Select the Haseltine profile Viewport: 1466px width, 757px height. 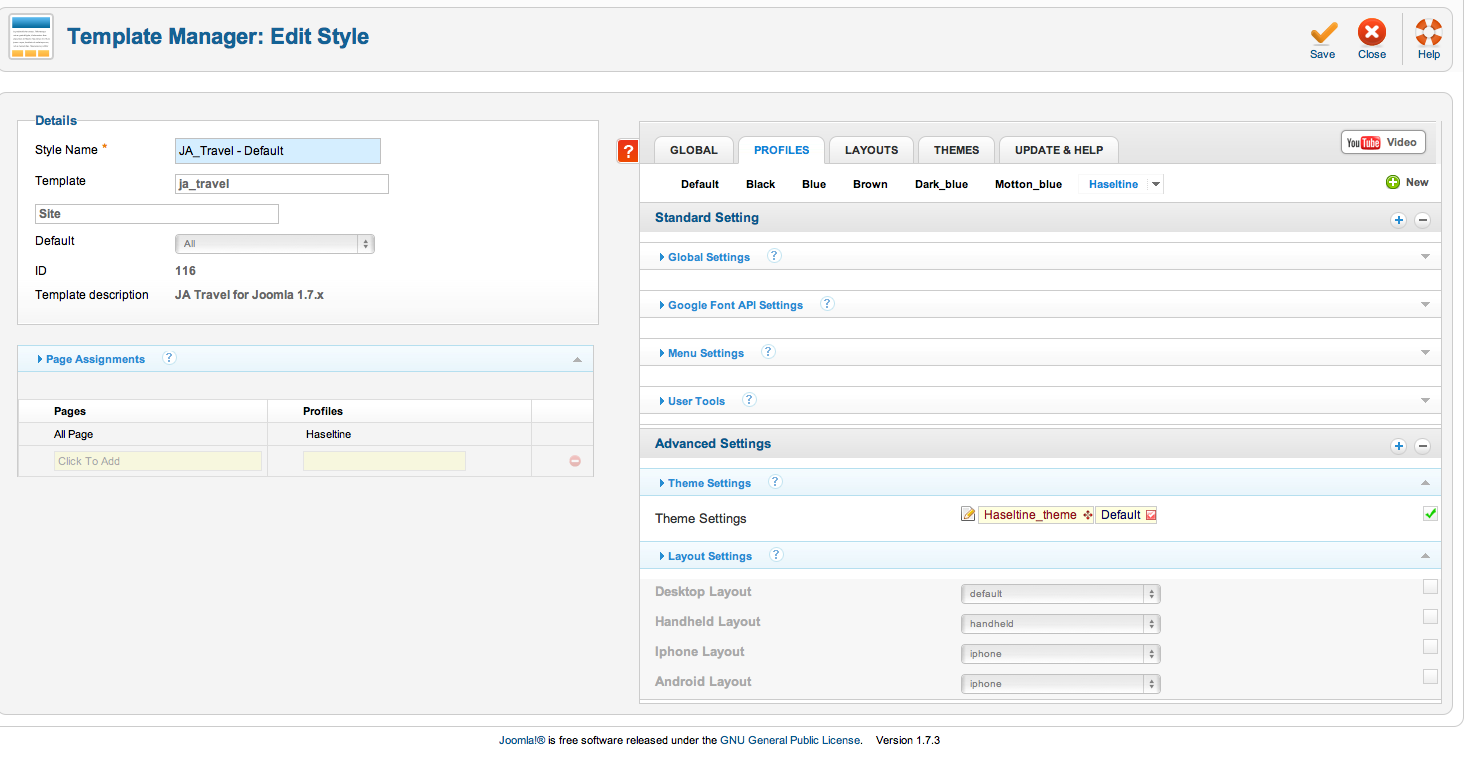coord(1113,184)
